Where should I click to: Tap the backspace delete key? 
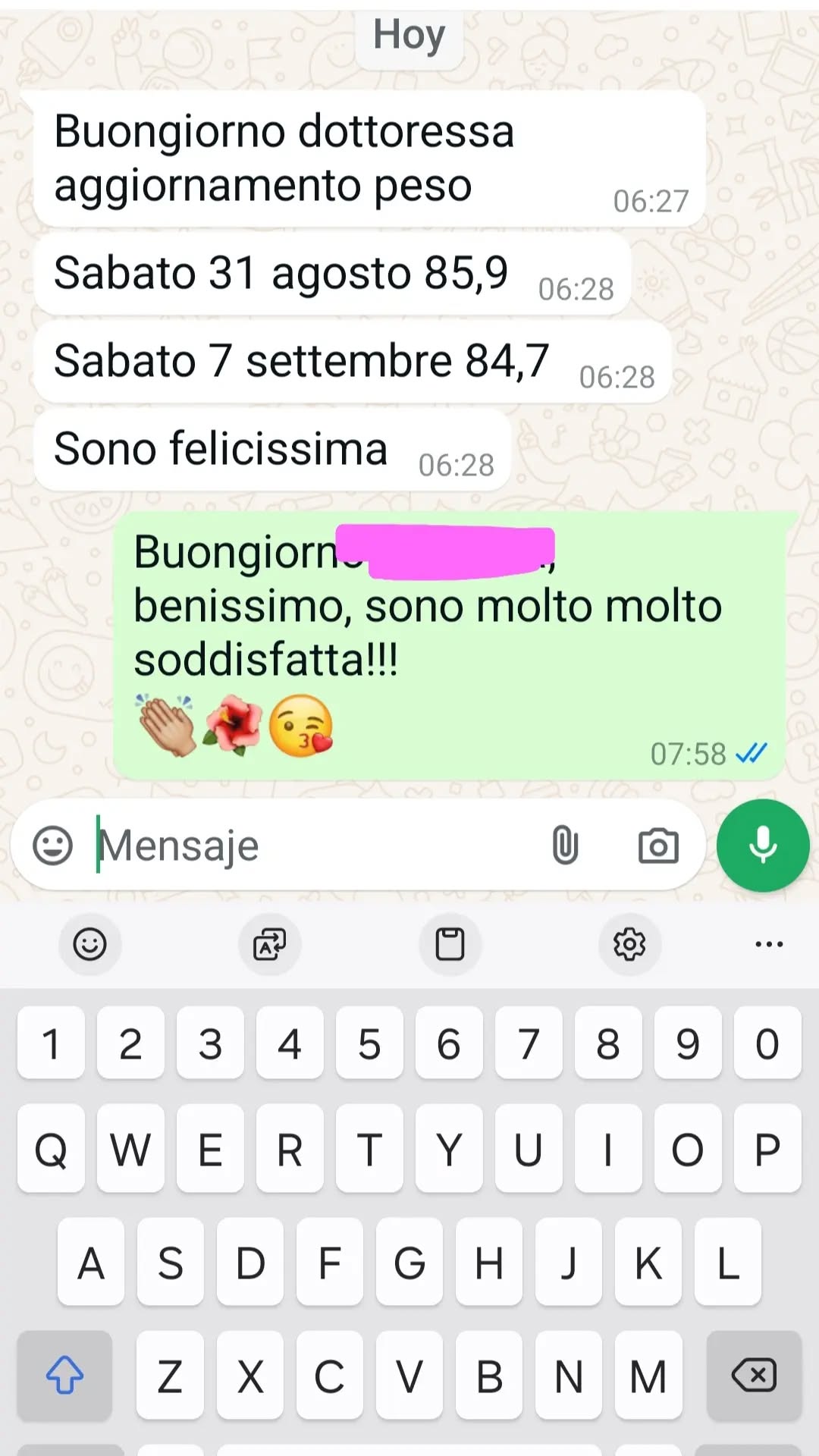point(754,1375)
